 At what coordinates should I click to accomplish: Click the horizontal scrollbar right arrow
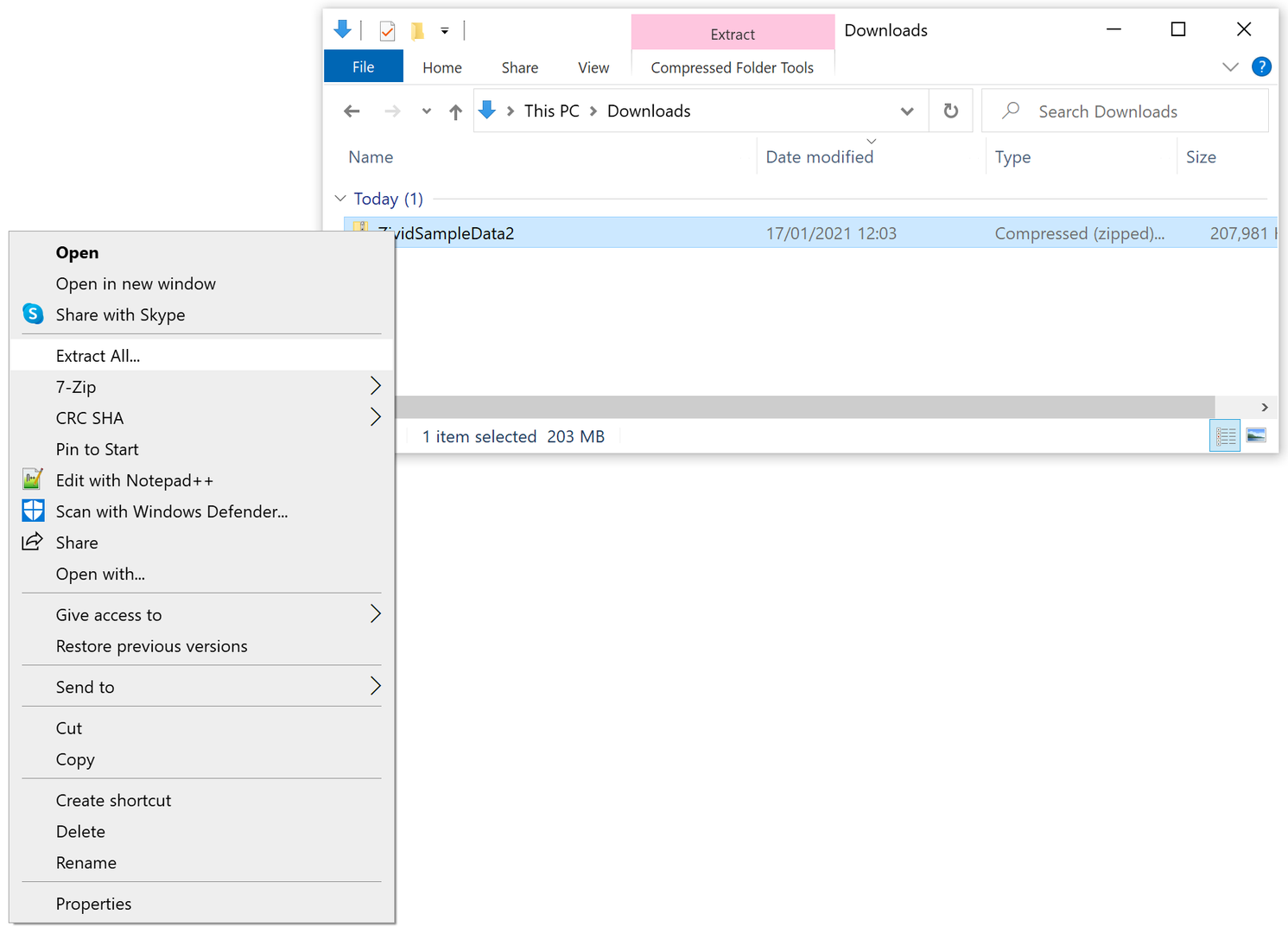pyautogui.click(x=1265, y=407)
